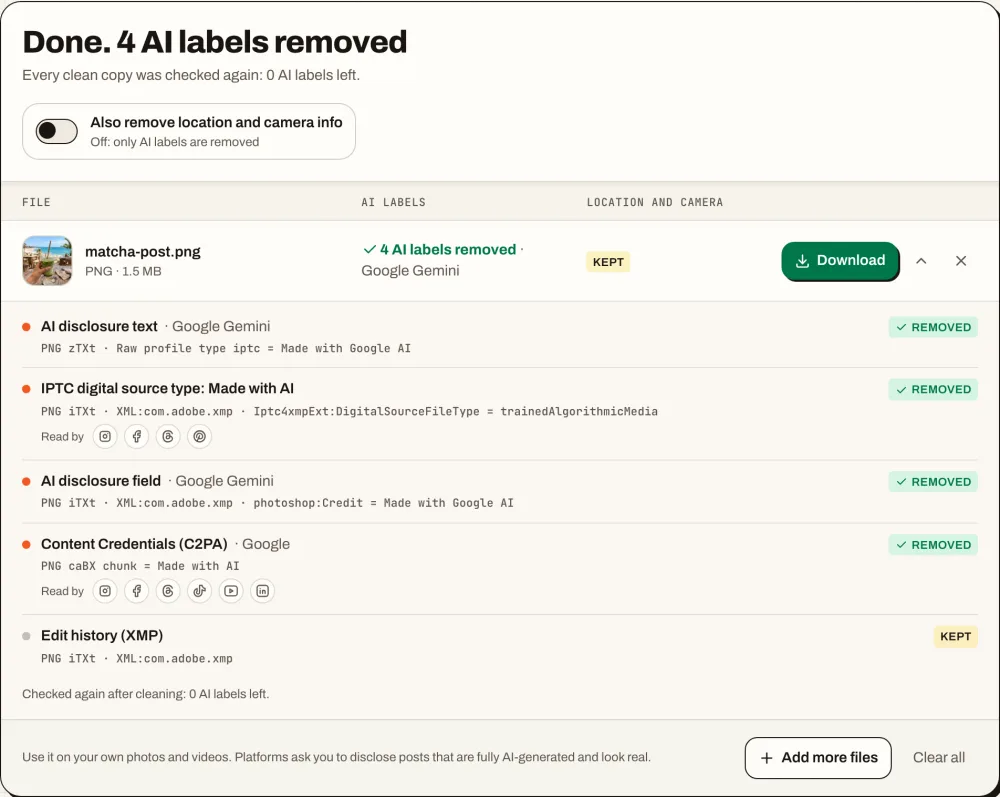This screenshot has width=1000, height=797.
Task: Click REMOVED badge for AI disclosure text
Action: tap(933, 327)
